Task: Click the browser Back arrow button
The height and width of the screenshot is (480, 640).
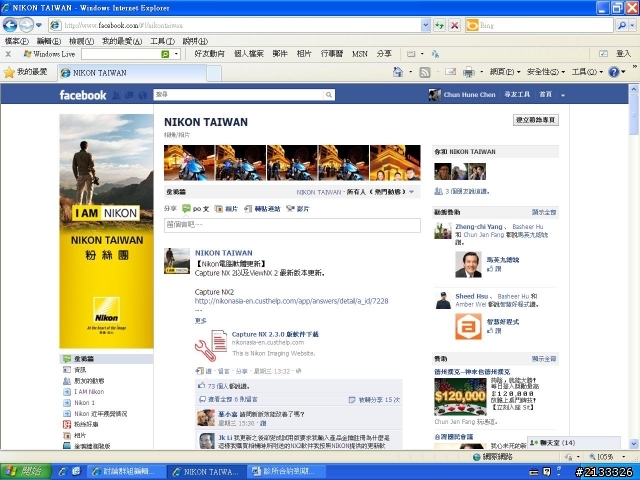Action: coord(10,25)
